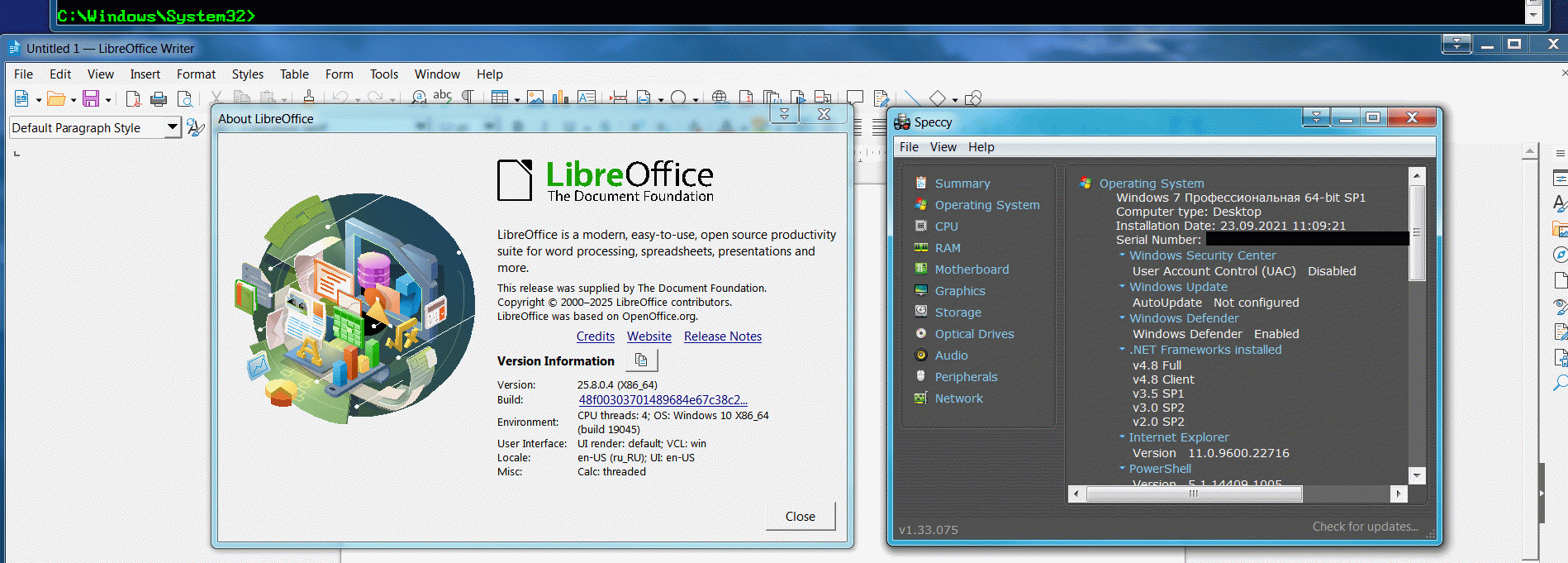
Task: Open the Open-file dropdown arrow
Action: pyautogui.click(x=74, y=100)
